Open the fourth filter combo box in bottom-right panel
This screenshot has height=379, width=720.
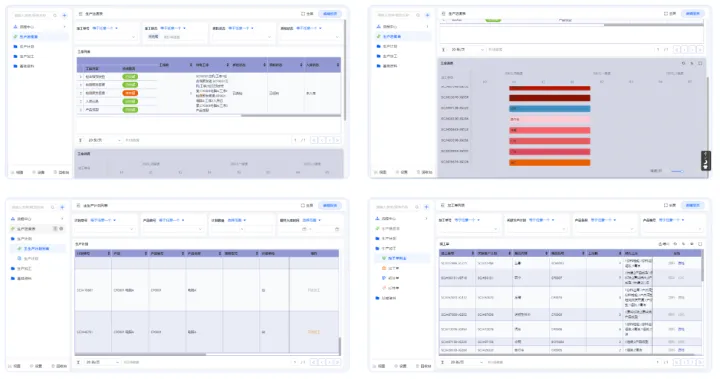(x=673, y=229)
